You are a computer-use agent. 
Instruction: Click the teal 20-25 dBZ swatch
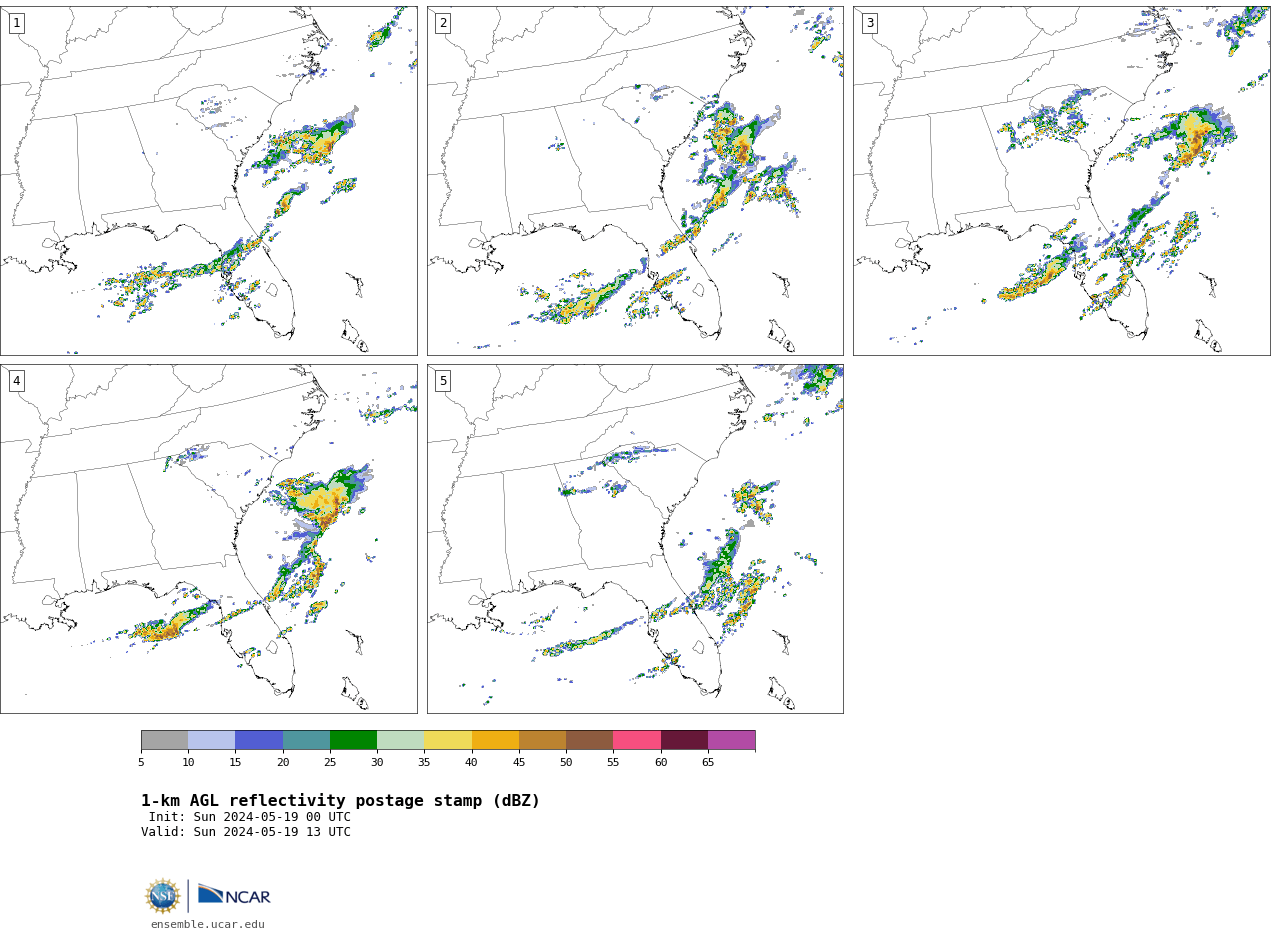coord(306,740)
